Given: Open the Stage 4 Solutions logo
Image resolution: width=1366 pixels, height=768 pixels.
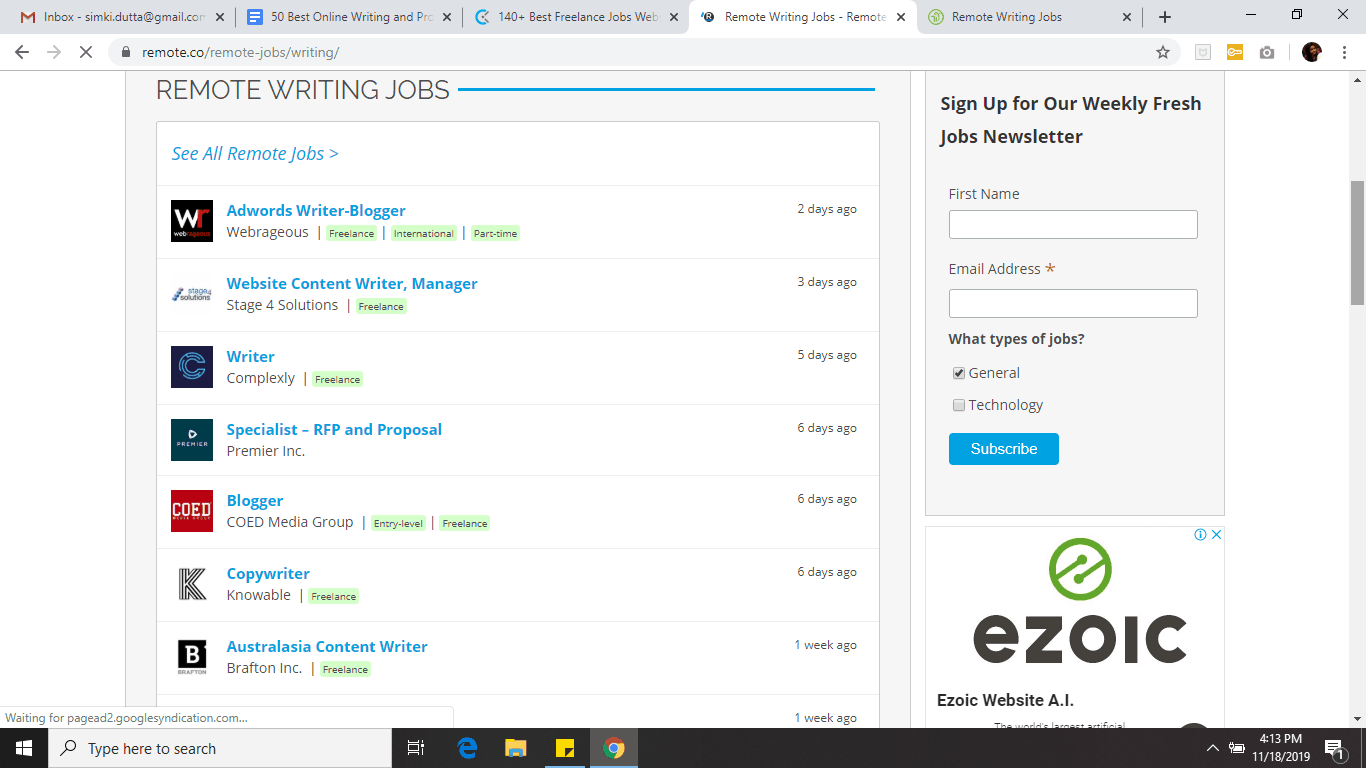Looking at the screenshot, I should click(x=192, y=294).
